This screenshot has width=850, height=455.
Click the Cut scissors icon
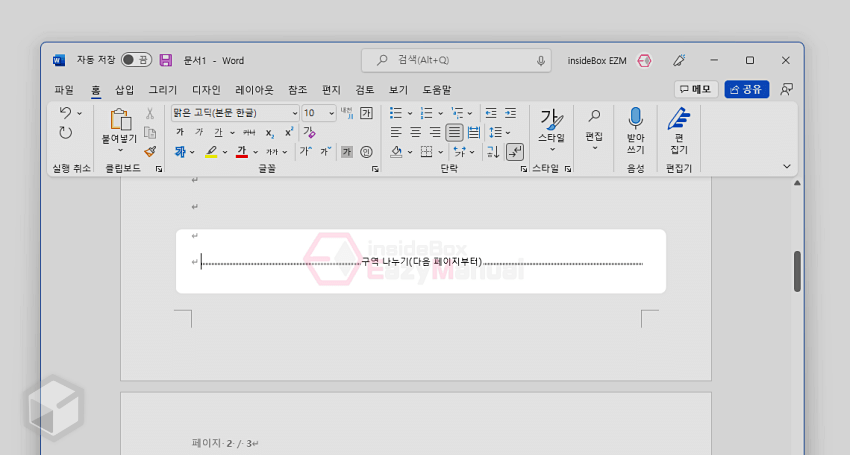tap(150, 113)
